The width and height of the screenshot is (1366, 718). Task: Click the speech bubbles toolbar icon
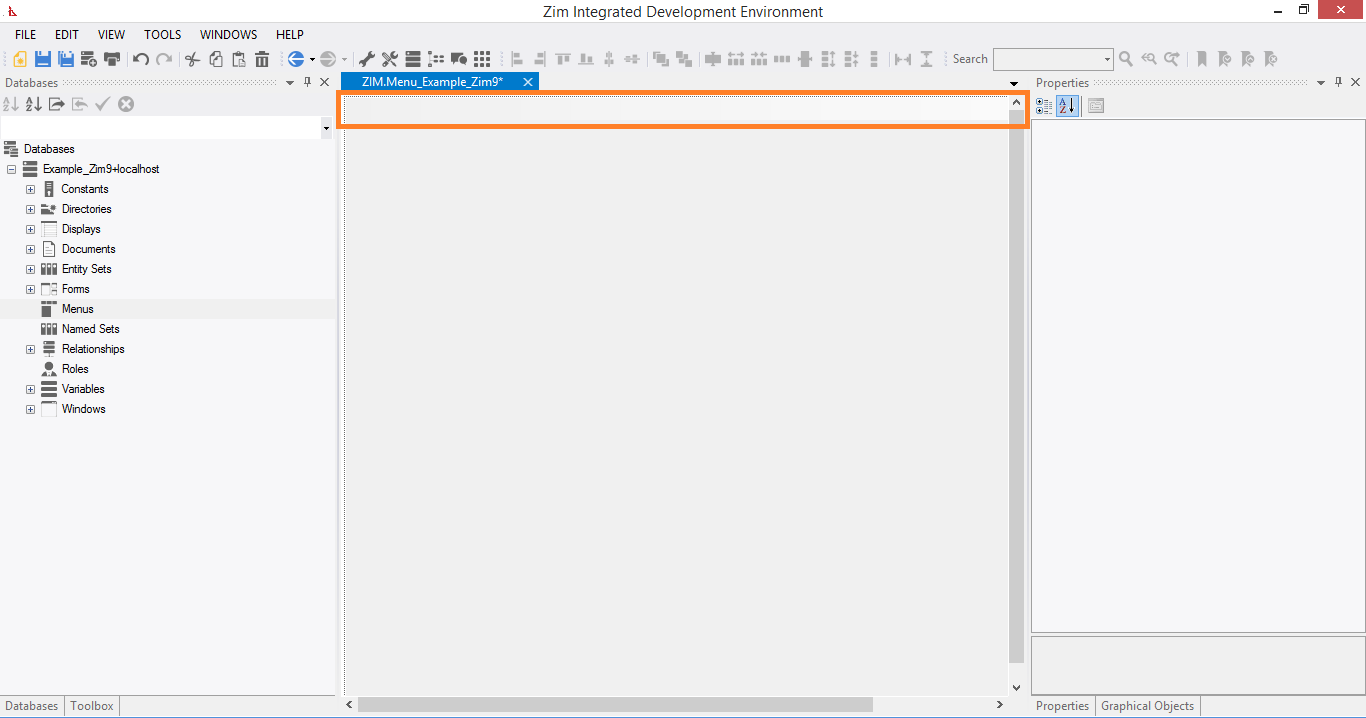459,59
